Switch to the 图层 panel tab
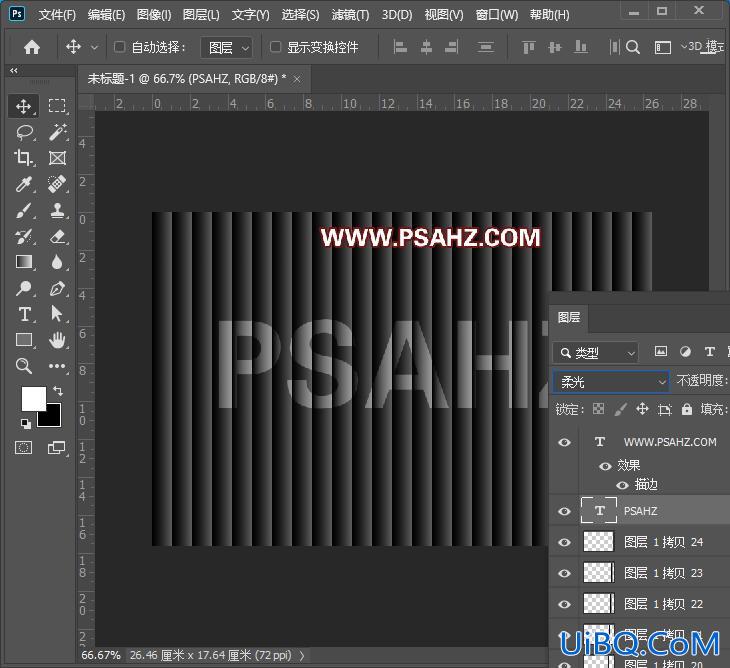The width and height of the screenshot is (730, 668). (x=568, y=317)
